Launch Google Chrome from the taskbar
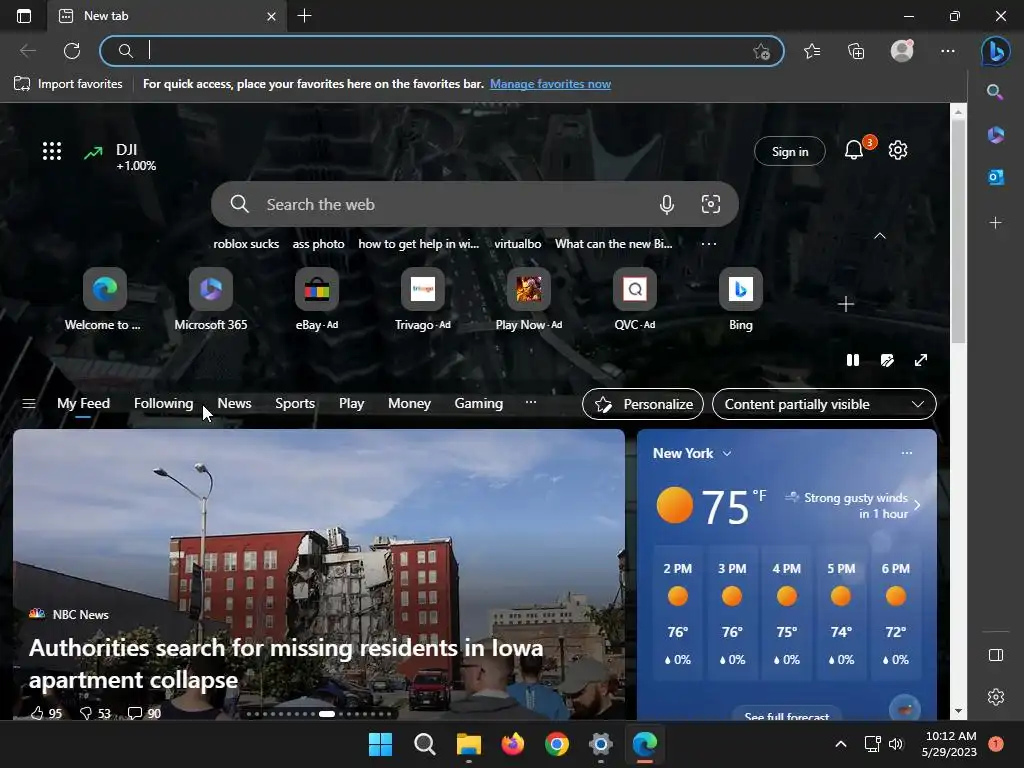This screenshot has height=768, width=1024. coord(556,744)
